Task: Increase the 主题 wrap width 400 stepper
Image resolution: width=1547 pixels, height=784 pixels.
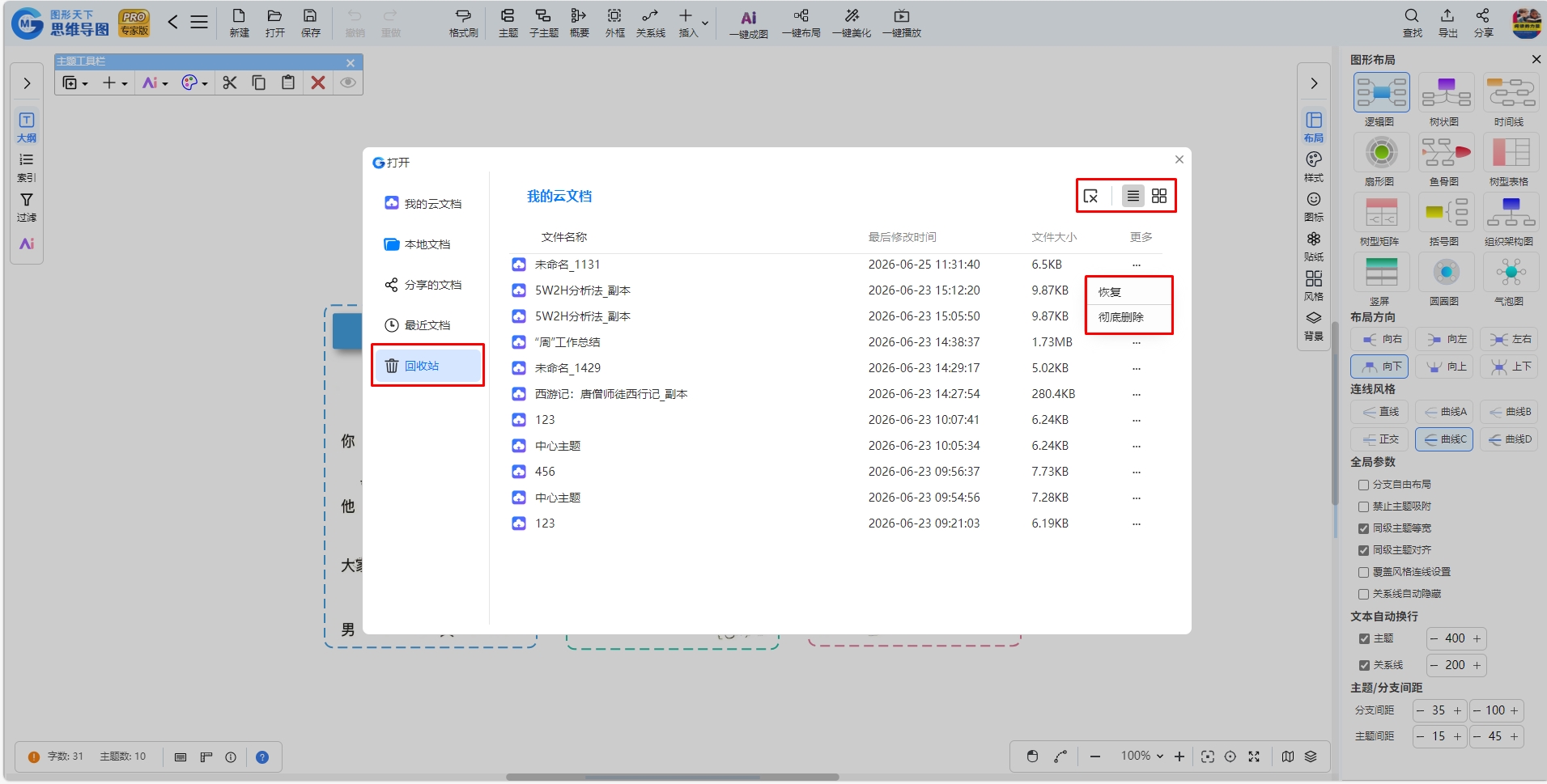Action: coord(1477,638)
